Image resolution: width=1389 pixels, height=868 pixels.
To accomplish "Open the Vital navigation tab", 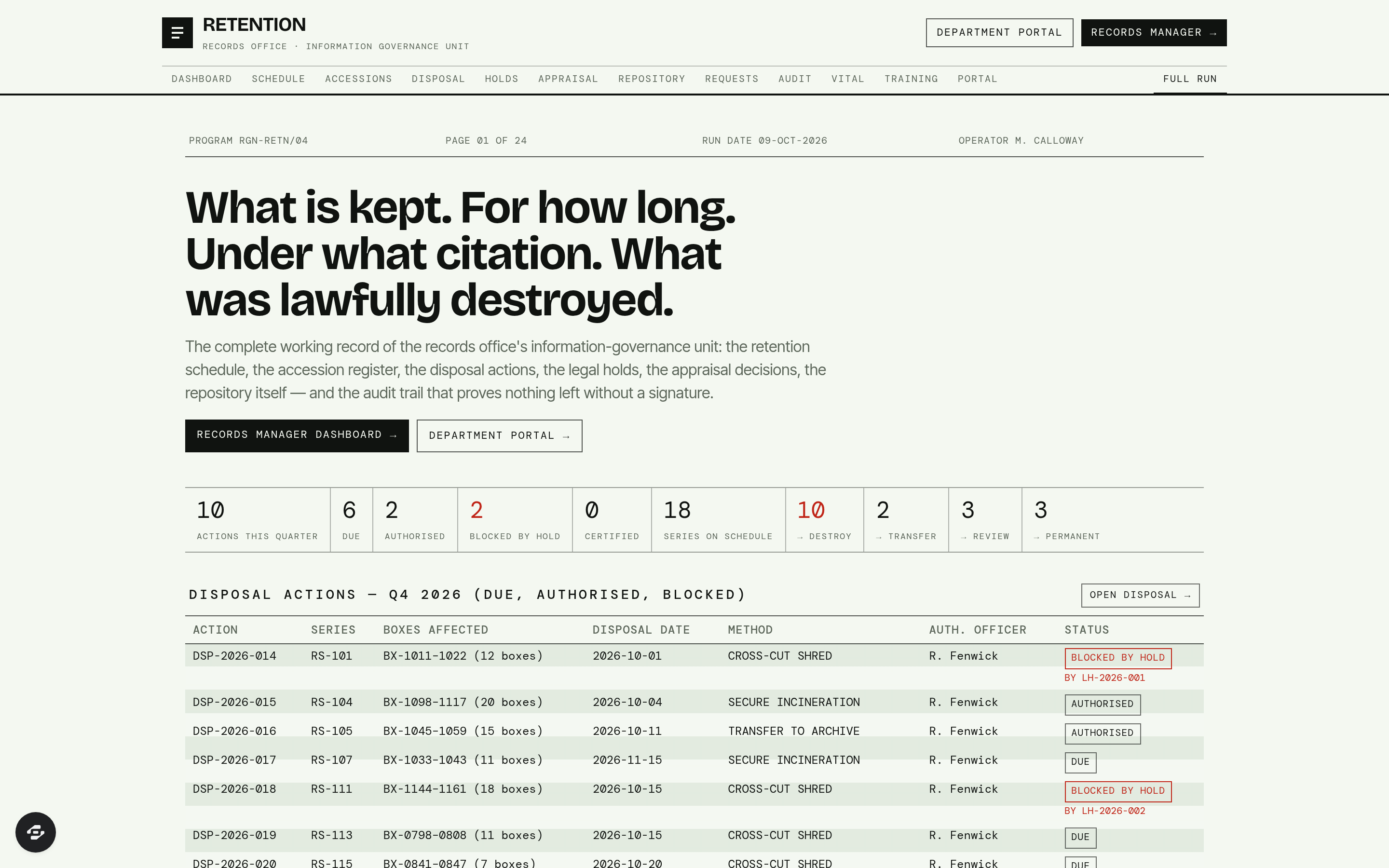I will 847,79.
